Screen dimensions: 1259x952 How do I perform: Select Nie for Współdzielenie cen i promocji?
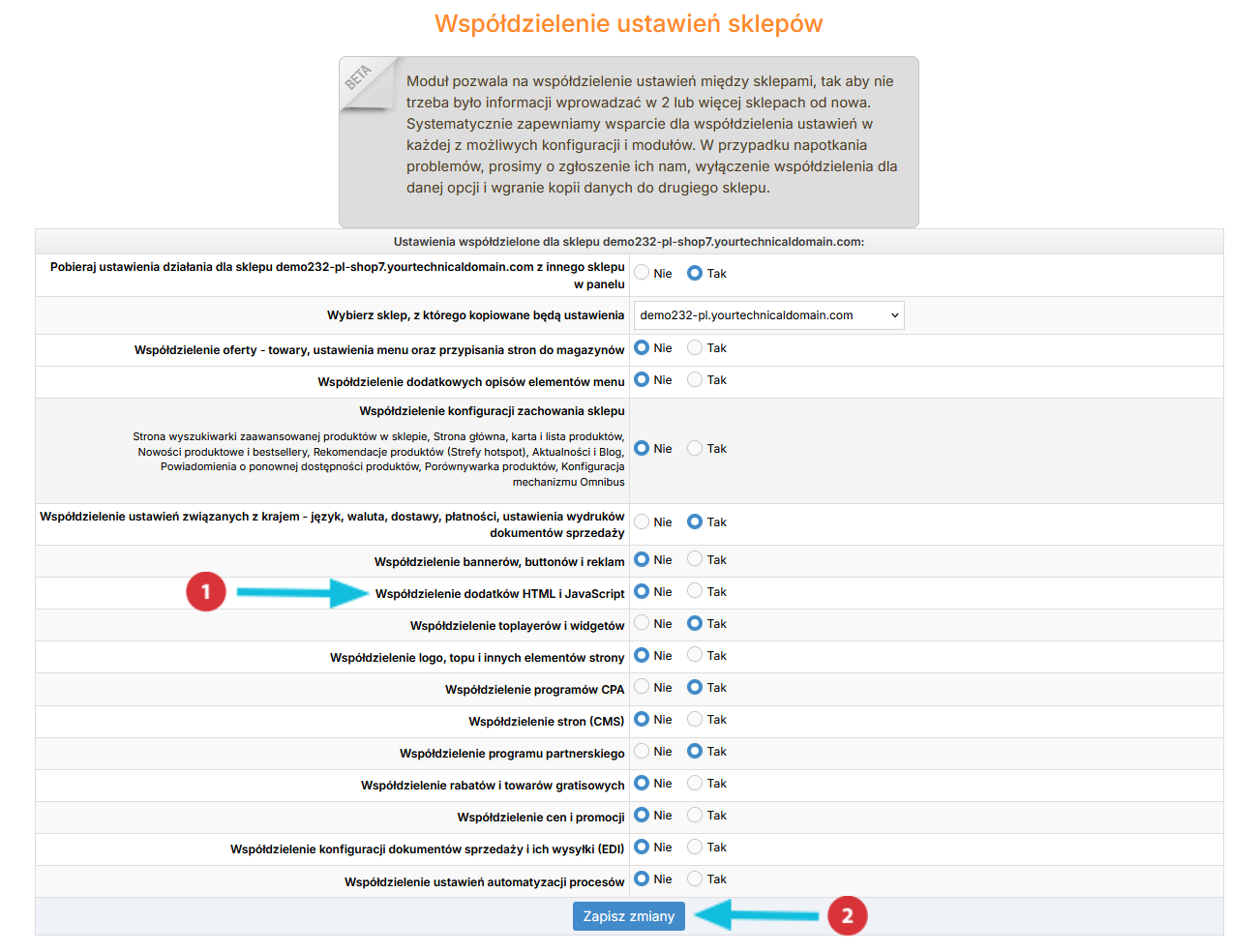[x=642, y=815]
